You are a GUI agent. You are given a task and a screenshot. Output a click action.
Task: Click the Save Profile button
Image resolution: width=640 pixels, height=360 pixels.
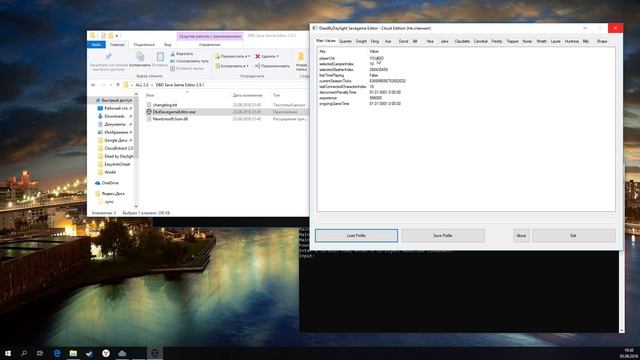(443, 236)
